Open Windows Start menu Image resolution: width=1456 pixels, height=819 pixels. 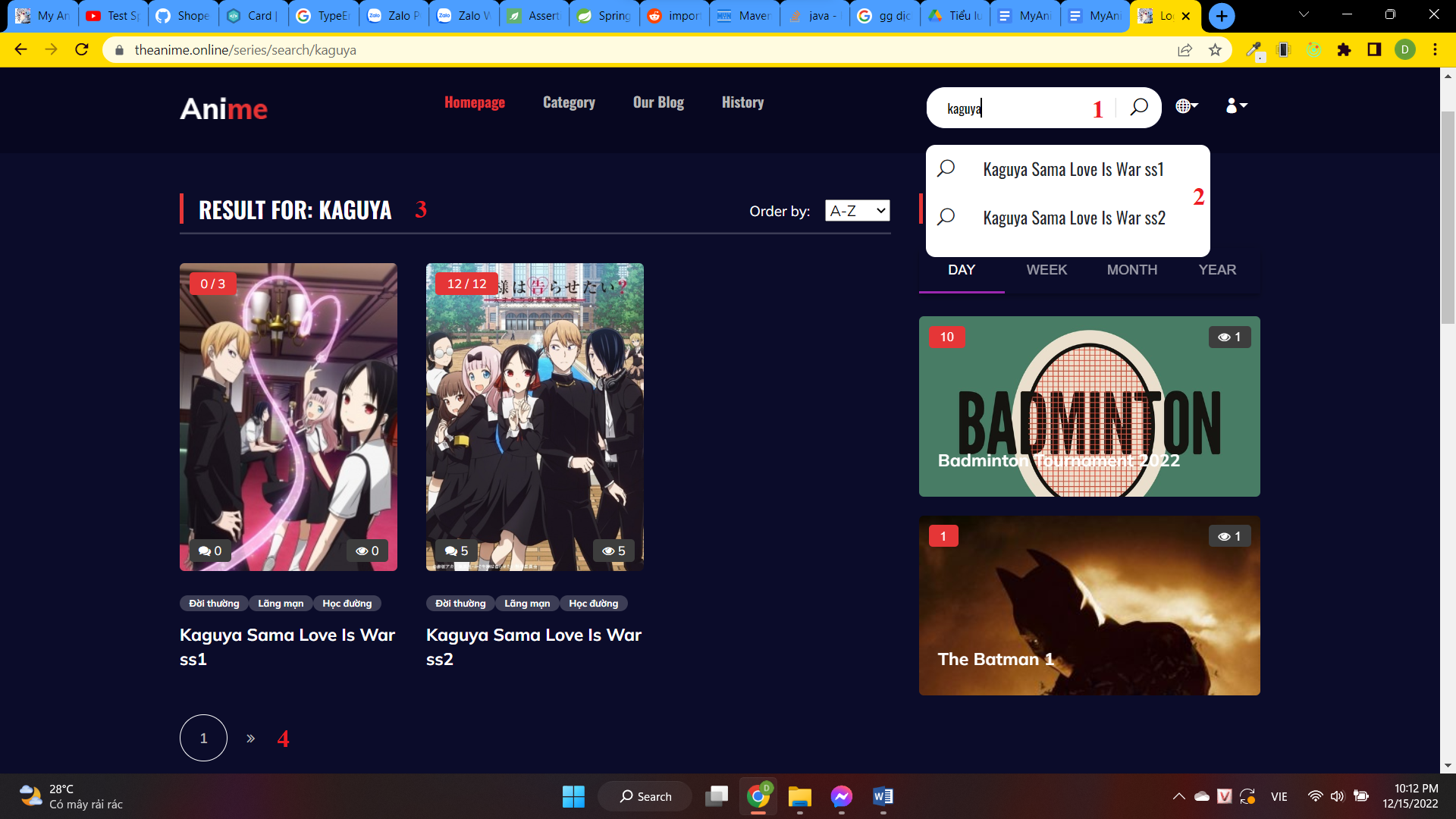pyautogui.click(x=573, y=796)
